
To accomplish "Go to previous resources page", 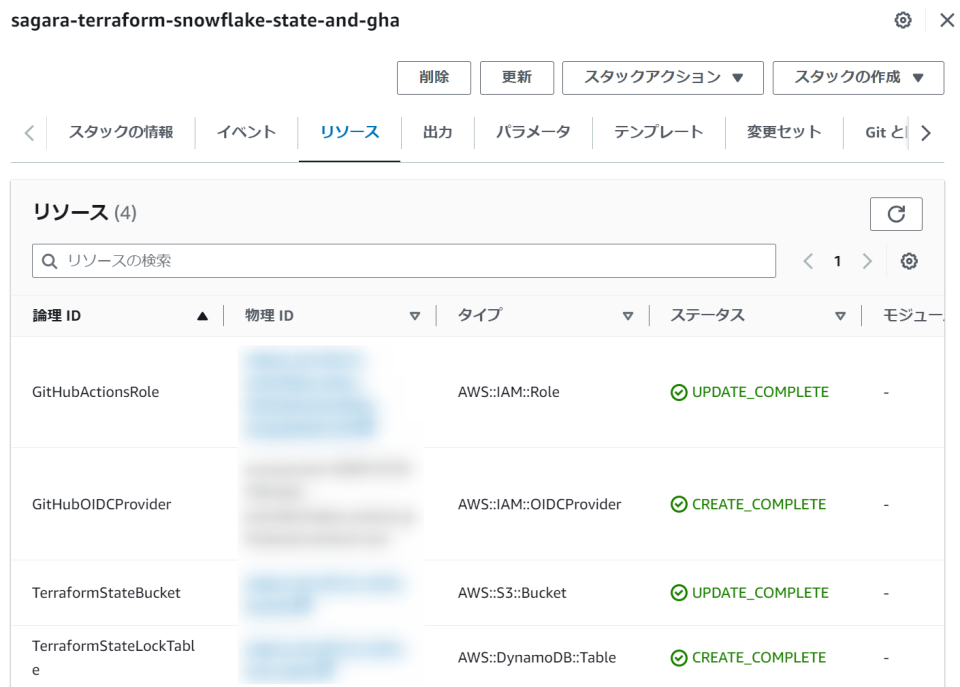I will click(809, 261).
